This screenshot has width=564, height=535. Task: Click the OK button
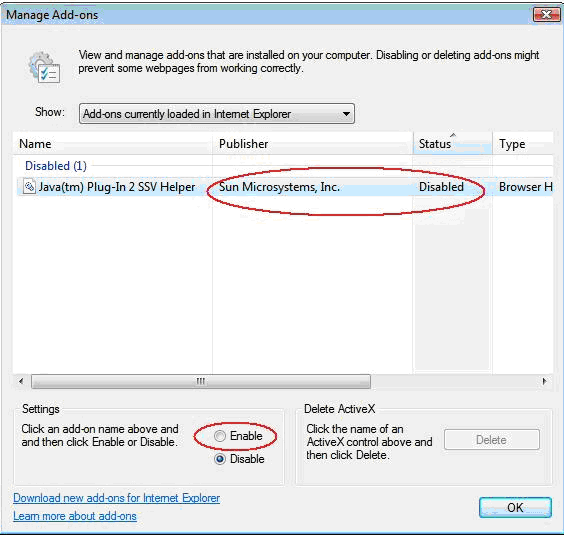point(515,507)
